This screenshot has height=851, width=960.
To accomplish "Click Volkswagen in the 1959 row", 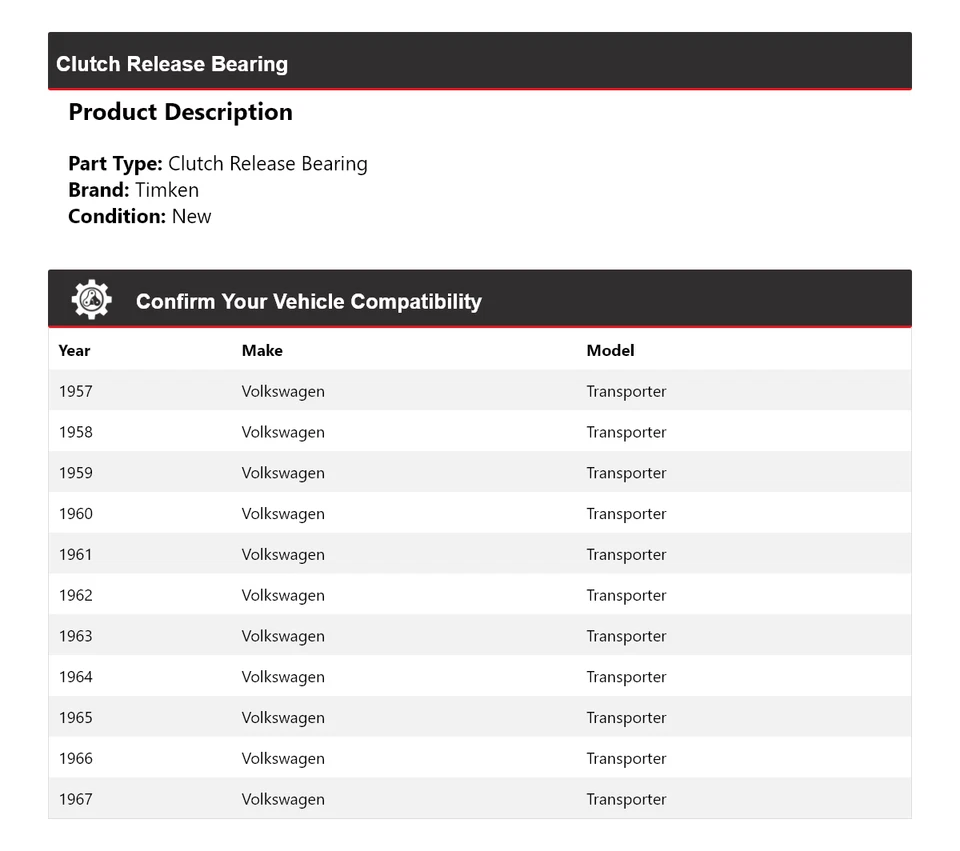I will point(283,473).
